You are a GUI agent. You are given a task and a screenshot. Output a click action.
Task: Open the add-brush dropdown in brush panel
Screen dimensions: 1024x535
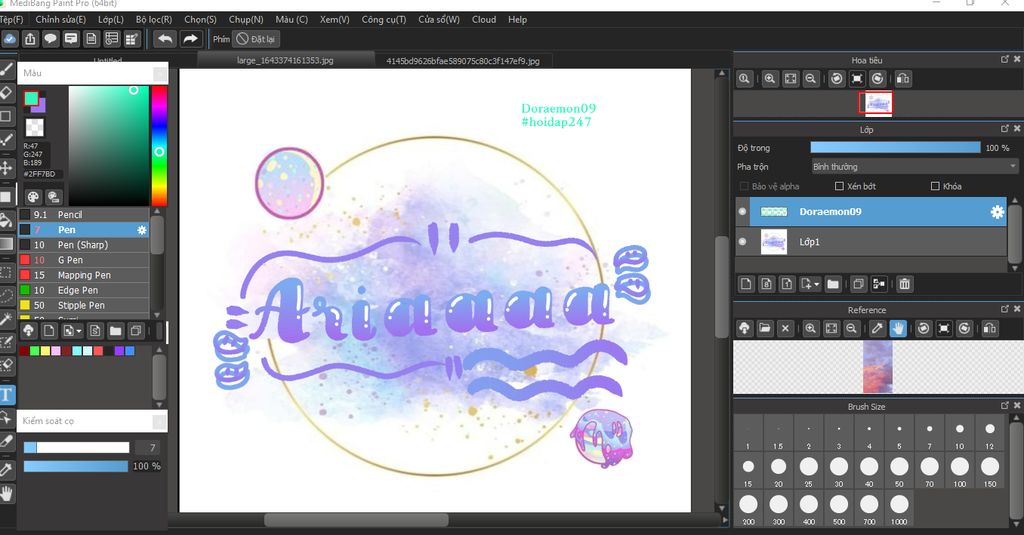(x=72, y=331)
